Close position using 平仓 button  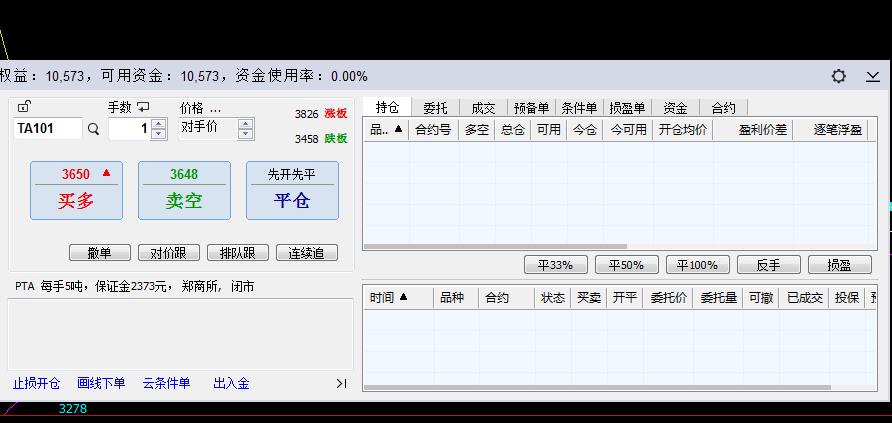292,190
